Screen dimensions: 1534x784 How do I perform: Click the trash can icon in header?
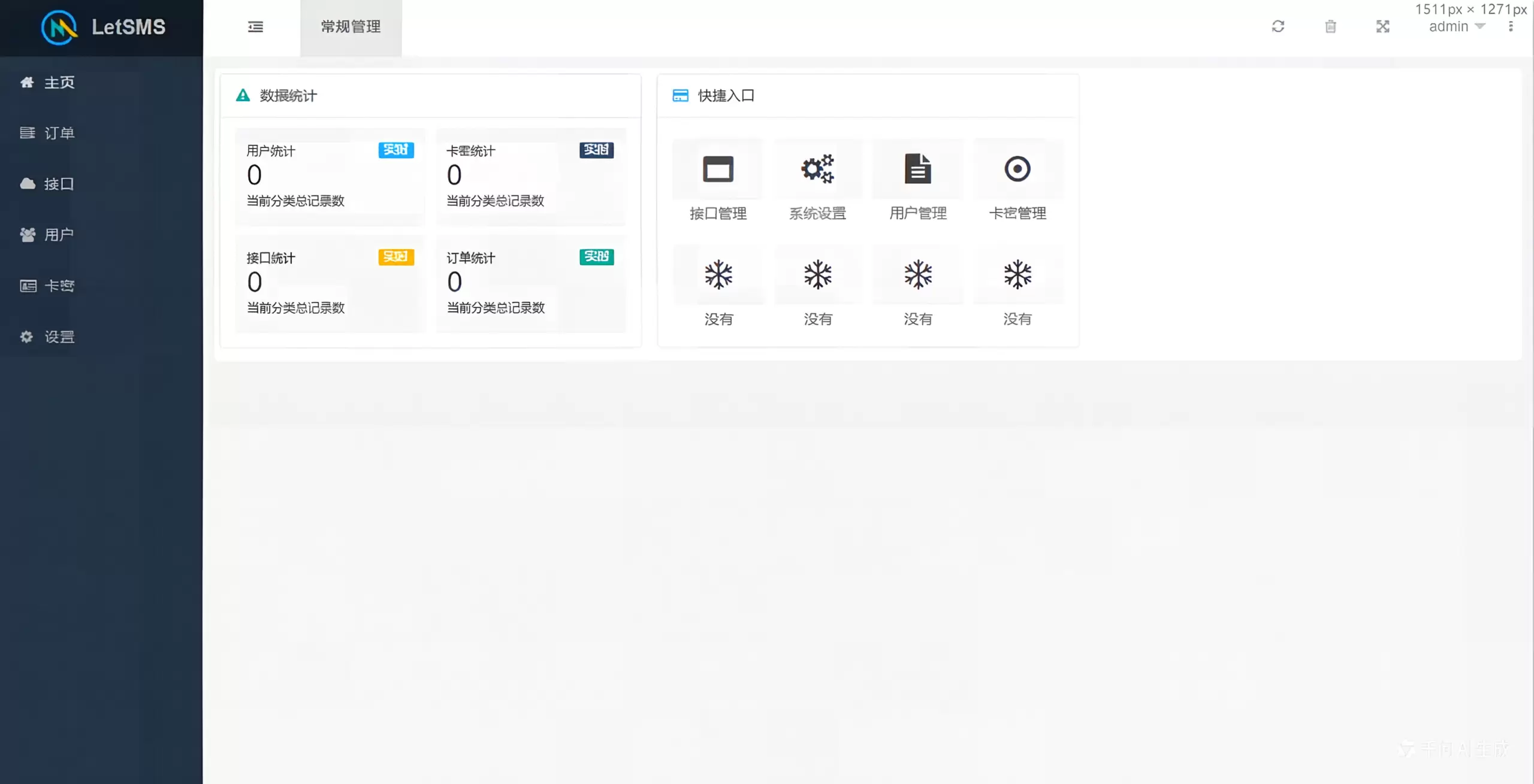coord(1330,26)
